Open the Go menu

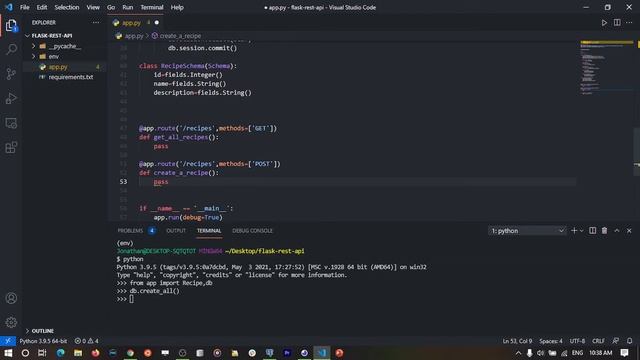(x=111, y=7)
